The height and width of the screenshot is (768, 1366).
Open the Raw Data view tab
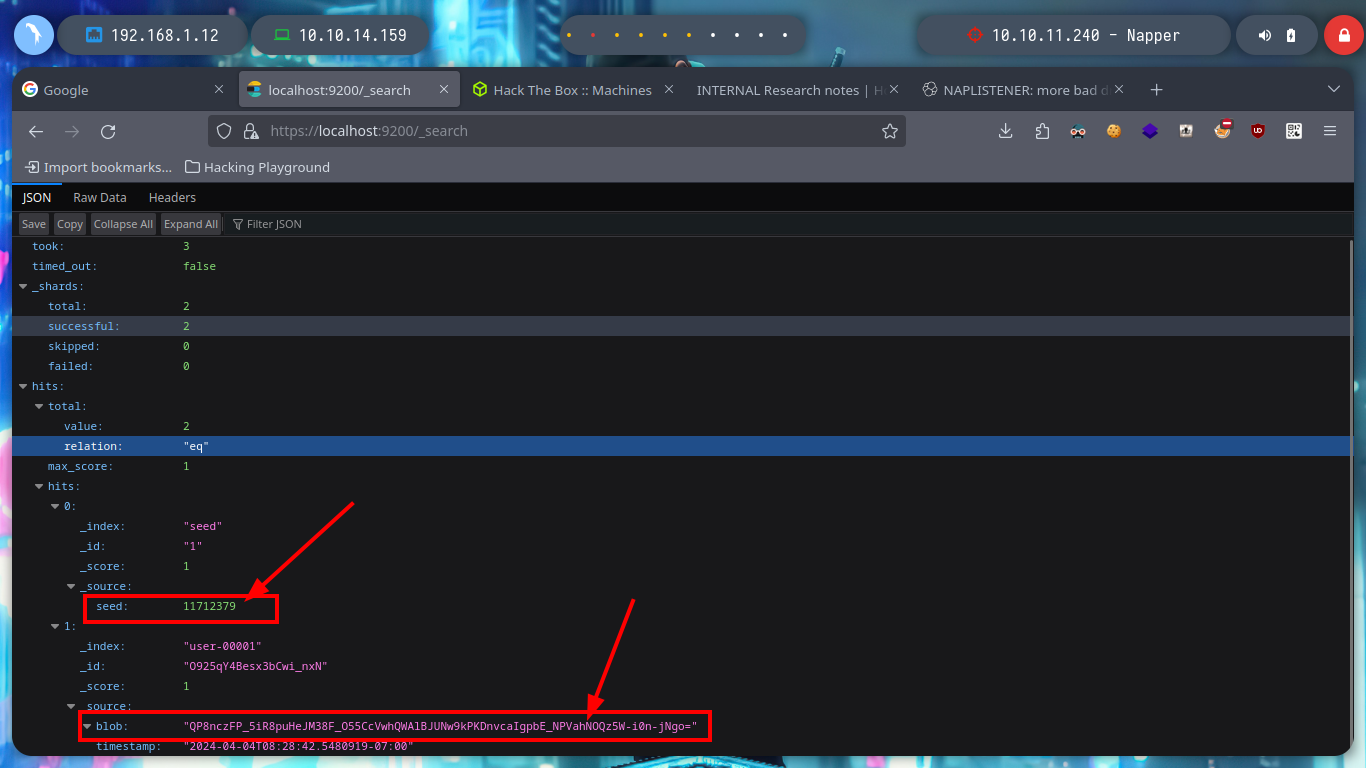click(100, 198)
